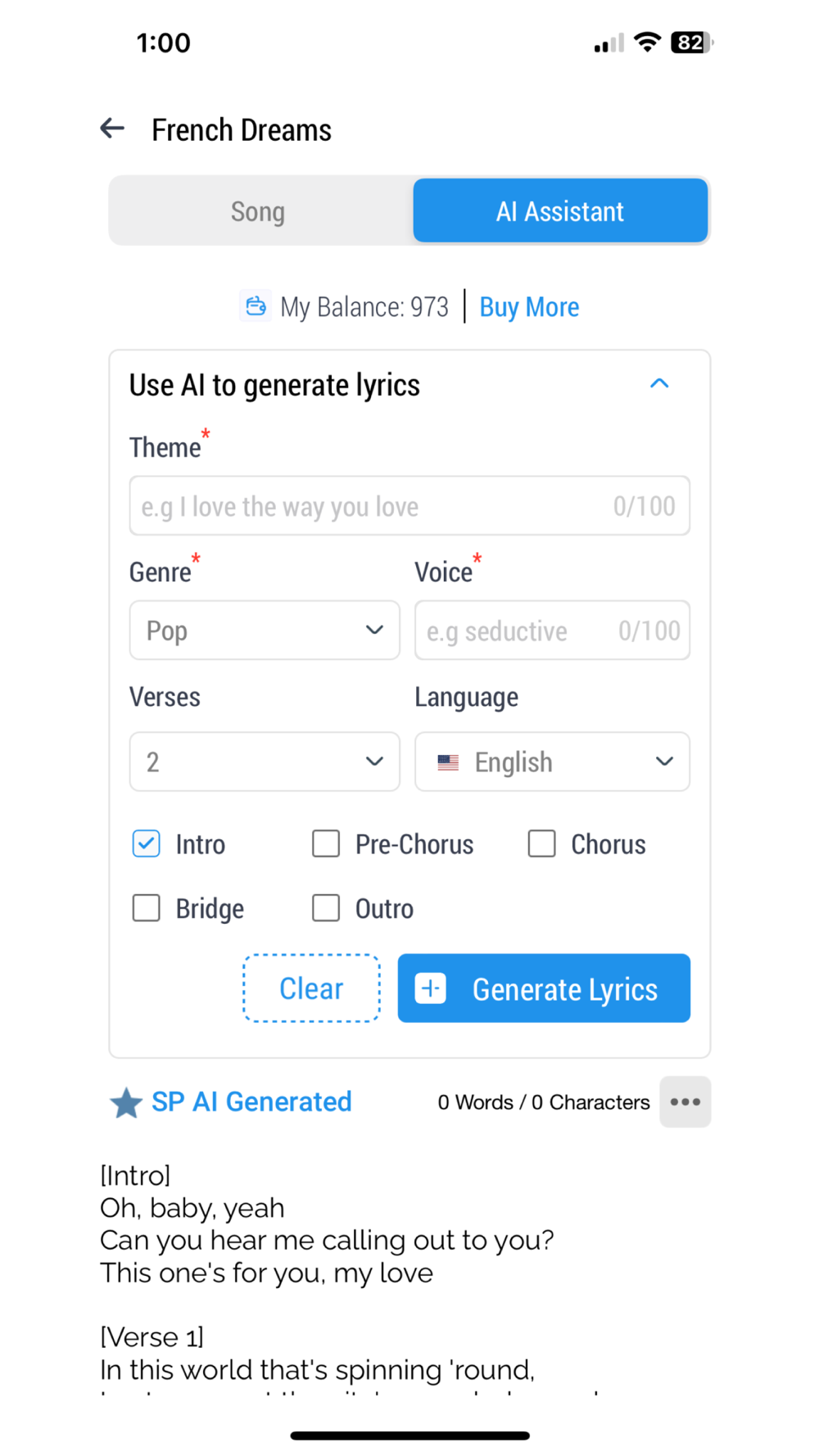Tap the US flag language icon
The height and width of the screenshot is (1456, 819).
[448, 762]
